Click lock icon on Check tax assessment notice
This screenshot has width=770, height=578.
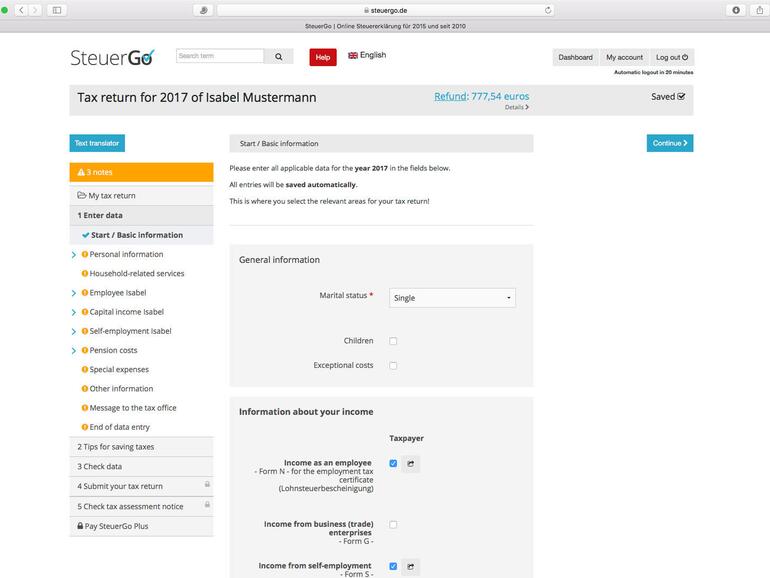(207, 504)
